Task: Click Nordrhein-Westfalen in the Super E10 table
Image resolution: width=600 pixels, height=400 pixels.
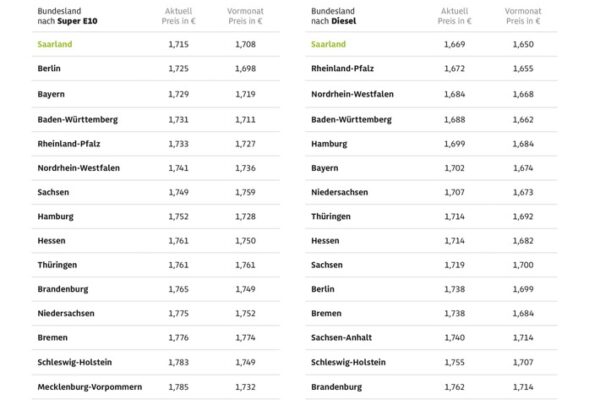Action: pyautogui.click(x=77, y=167)
